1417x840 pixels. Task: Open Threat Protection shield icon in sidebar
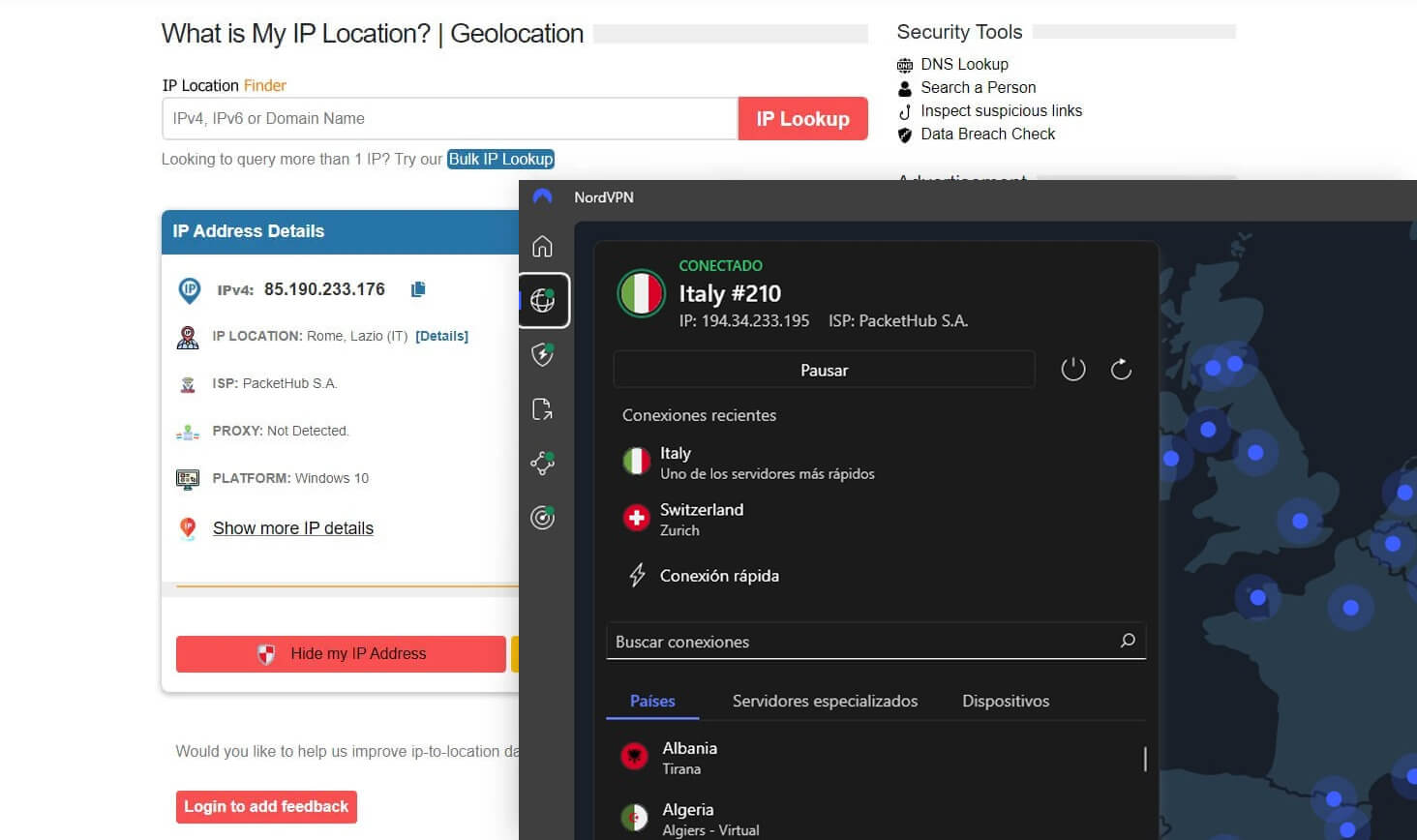pos(542,354)
